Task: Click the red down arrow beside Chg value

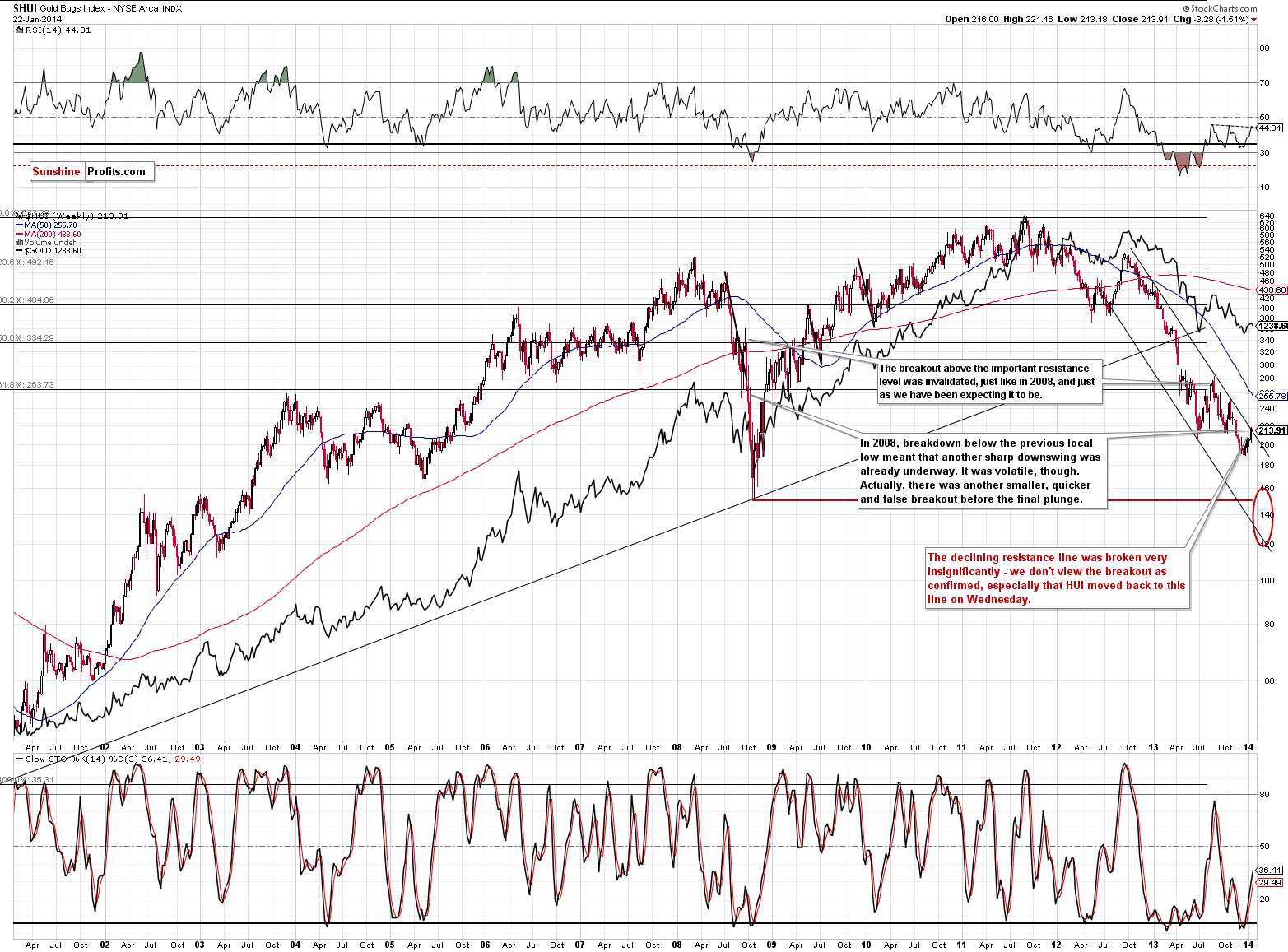Action: 1254,19
